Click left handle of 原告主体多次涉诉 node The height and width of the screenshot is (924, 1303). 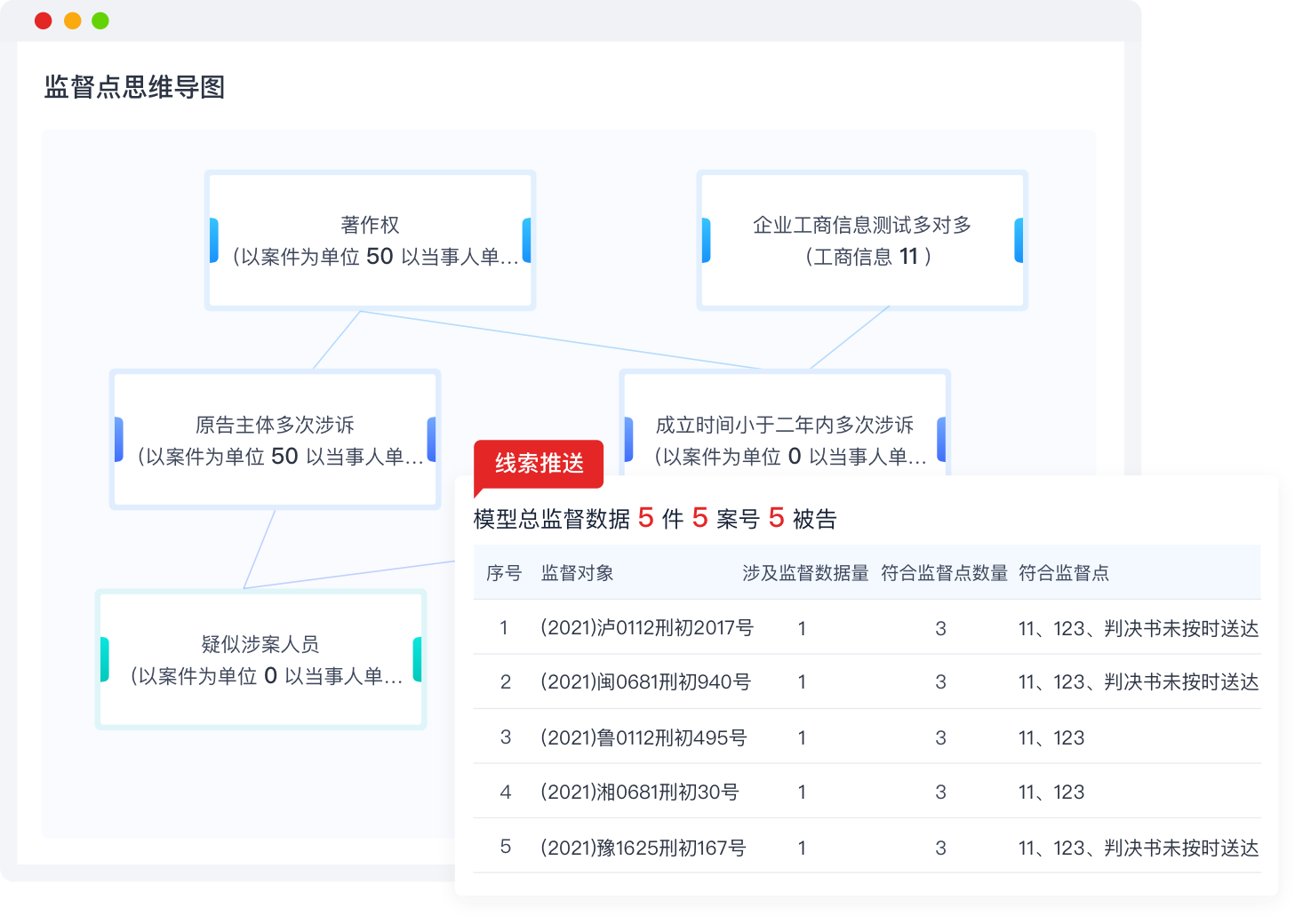pos(118,440)
